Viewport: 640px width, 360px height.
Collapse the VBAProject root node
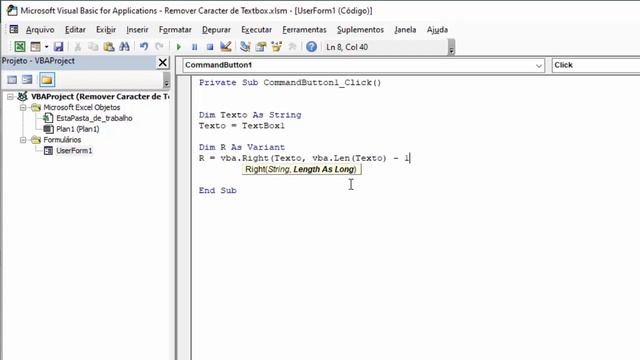pyautogui.click(x=10, y=97)
